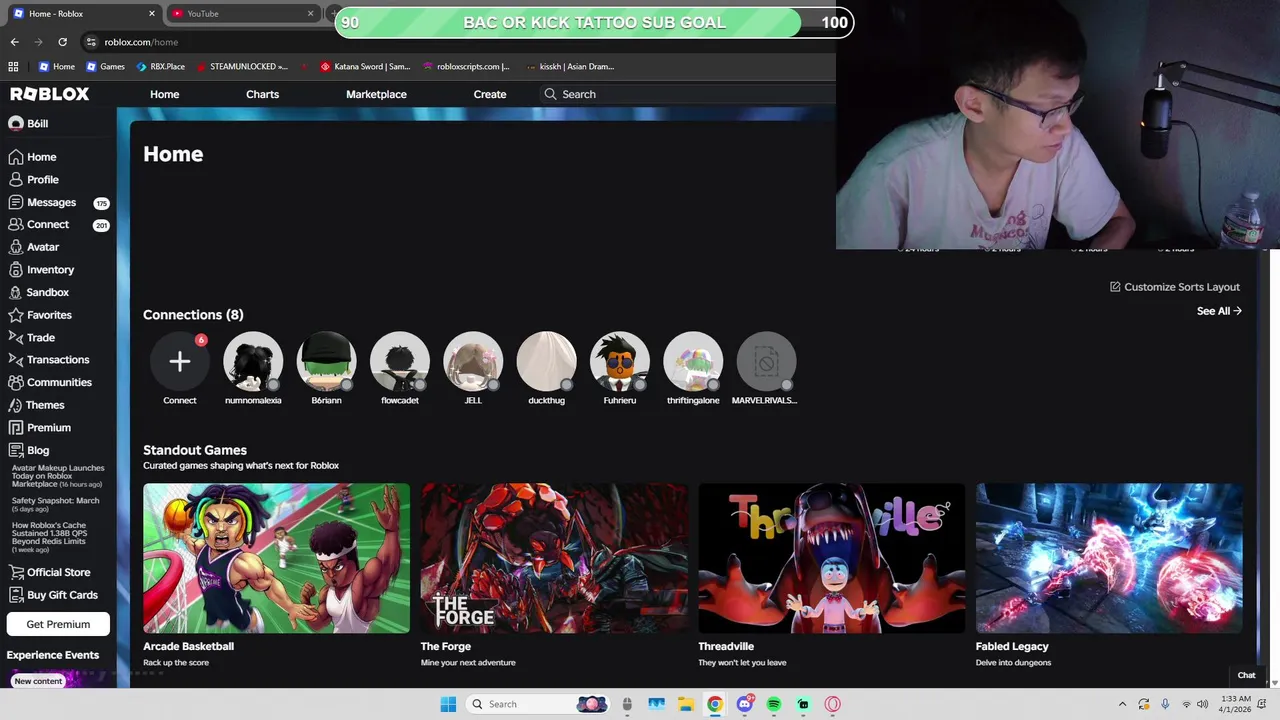The height and width of the screenshot is (720, 1280).
Task: Open the Charts tab in Roblox navbar
Action: 262,94
